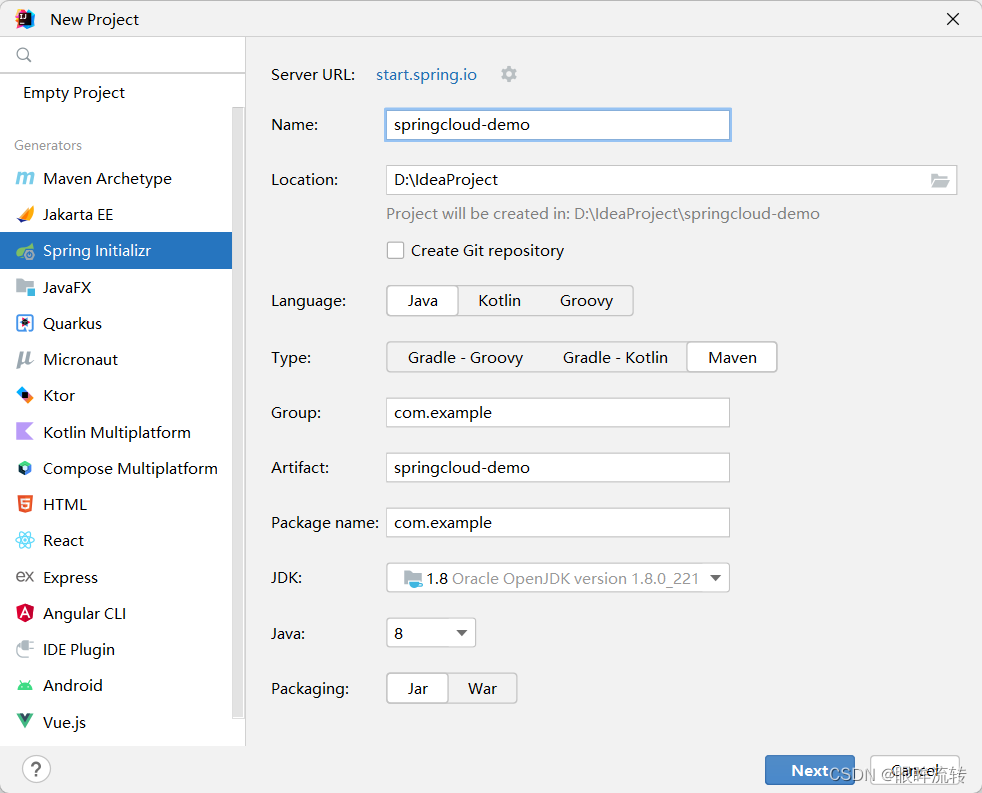Select Empty Project in sidebar
The width and height of the screenshot is (982, 793).
(x=74, y=93)
